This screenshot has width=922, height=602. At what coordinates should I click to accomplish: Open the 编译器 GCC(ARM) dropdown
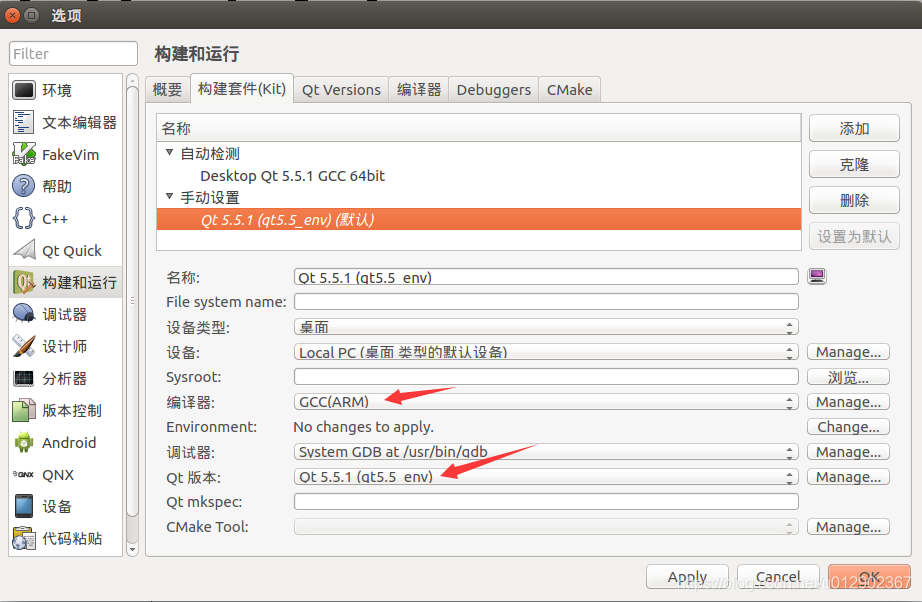pos(546,402)
